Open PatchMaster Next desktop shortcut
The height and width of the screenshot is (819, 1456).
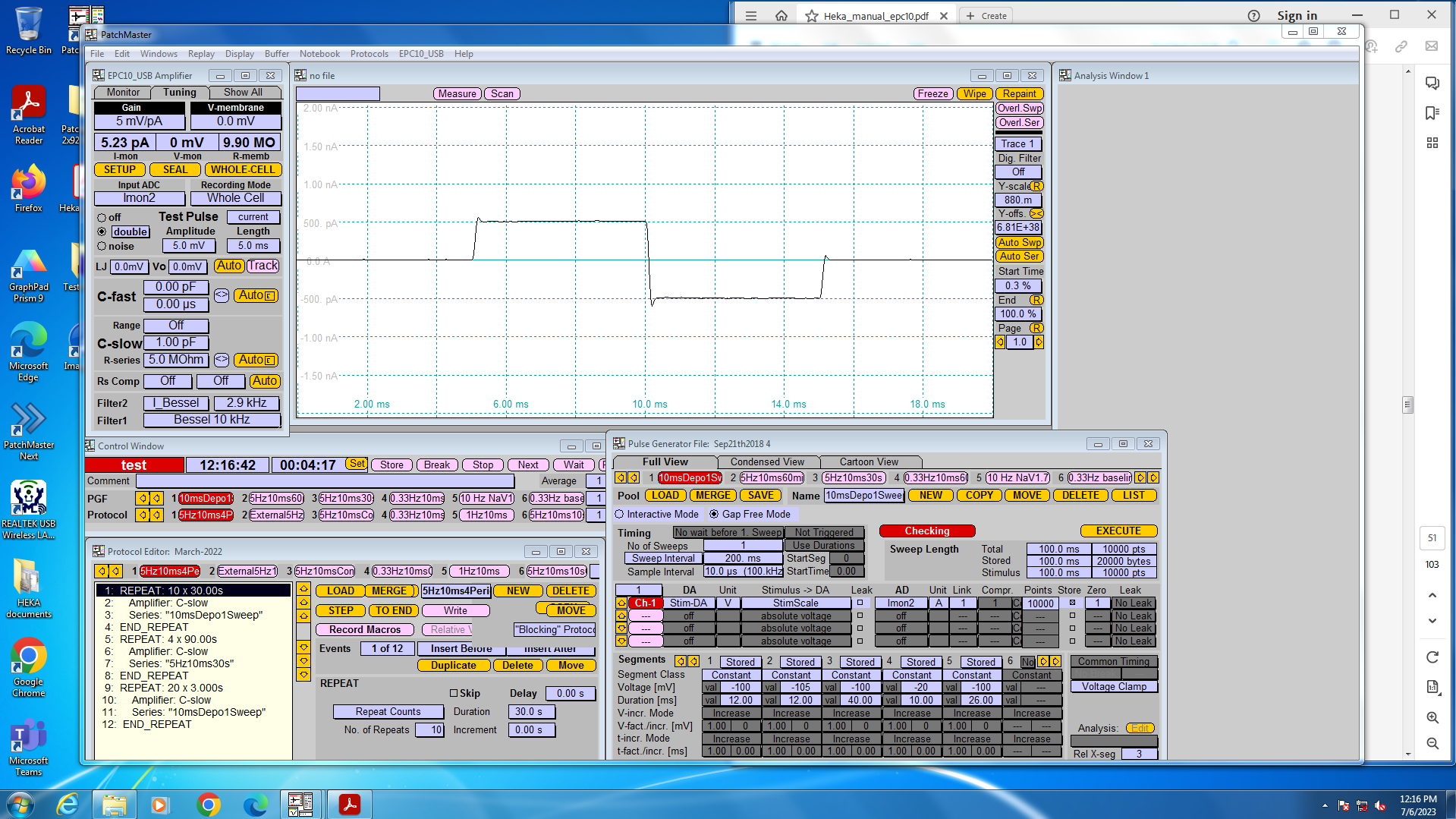(x=29, y=431)
